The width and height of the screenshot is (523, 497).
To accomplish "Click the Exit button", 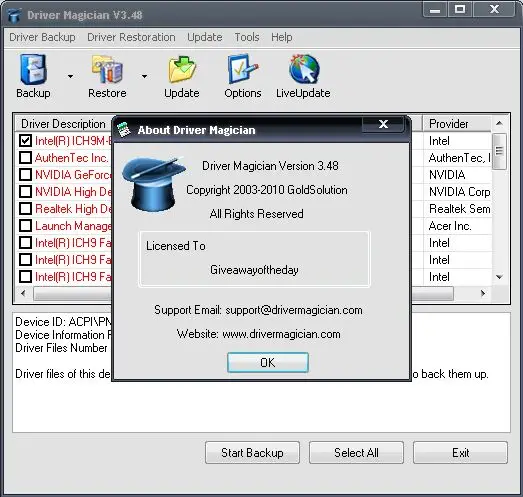I will (x=461, y=453).
